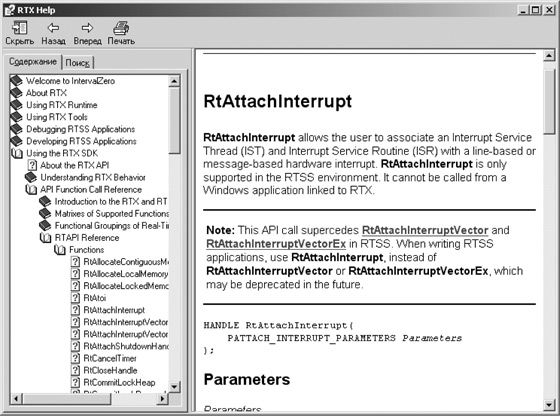This screenshot has width=560, height=416.
Task: Follow the RtAttachInterruptVector link
Action: tap(425, 230)
